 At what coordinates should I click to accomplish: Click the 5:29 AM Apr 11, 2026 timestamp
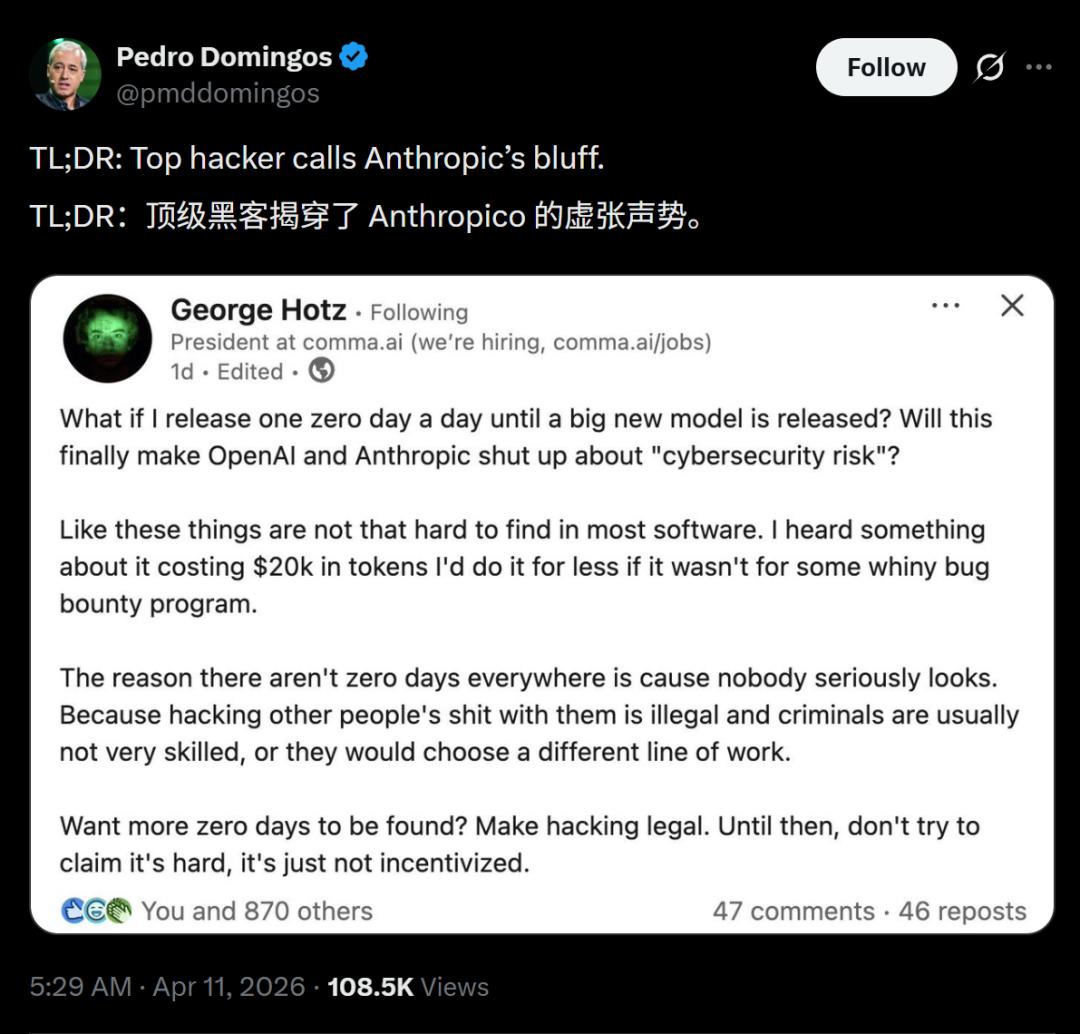pyautogui.click(x=167, y=986)
